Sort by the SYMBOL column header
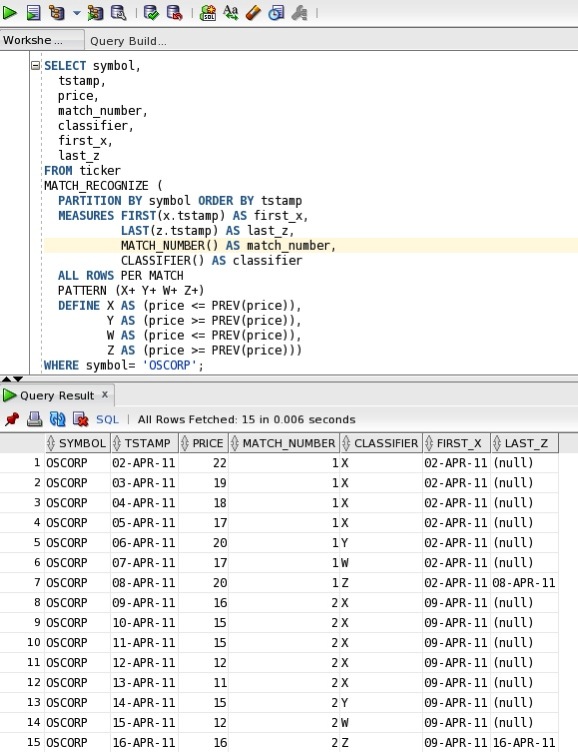This screenshot has height=752, width=578. pyautogui.click(x=77, y=443)
